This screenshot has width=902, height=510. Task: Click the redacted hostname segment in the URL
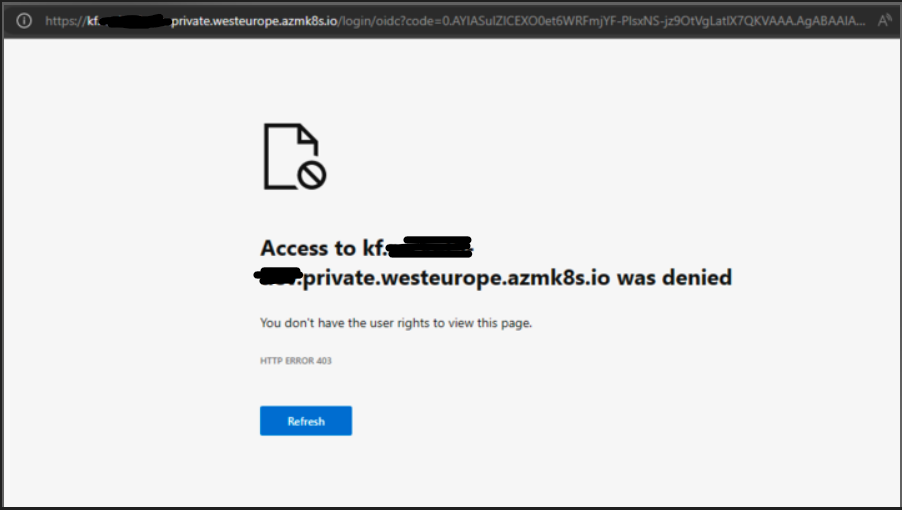(x=135, y=22)
